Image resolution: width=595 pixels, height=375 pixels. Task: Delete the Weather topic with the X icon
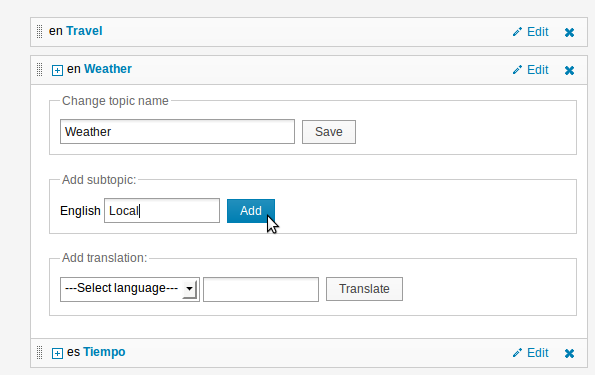click(569, 70)
